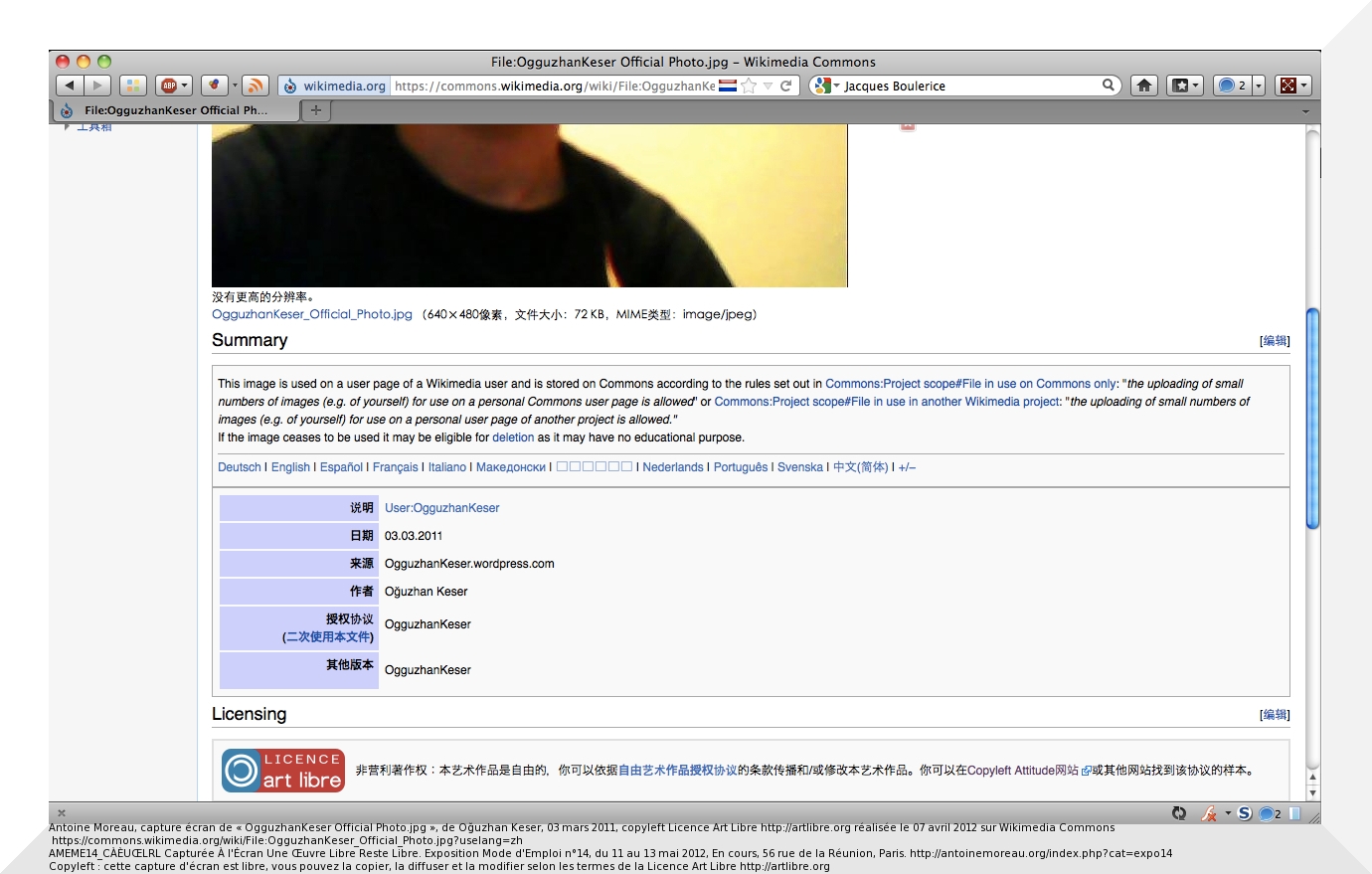Expand the URL history dropdown triangle

coord(768,86)
